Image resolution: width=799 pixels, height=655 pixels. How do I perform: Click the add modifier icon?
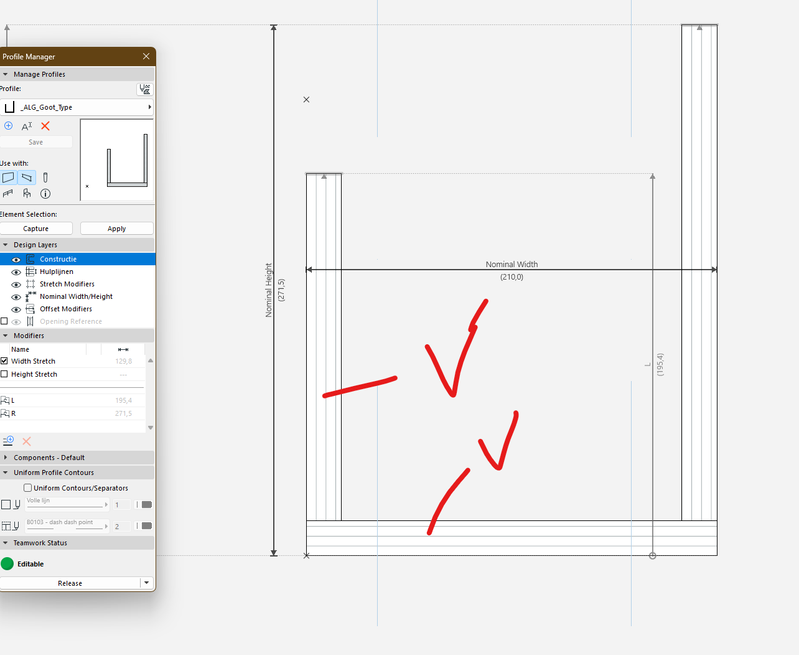coord(8,441)
